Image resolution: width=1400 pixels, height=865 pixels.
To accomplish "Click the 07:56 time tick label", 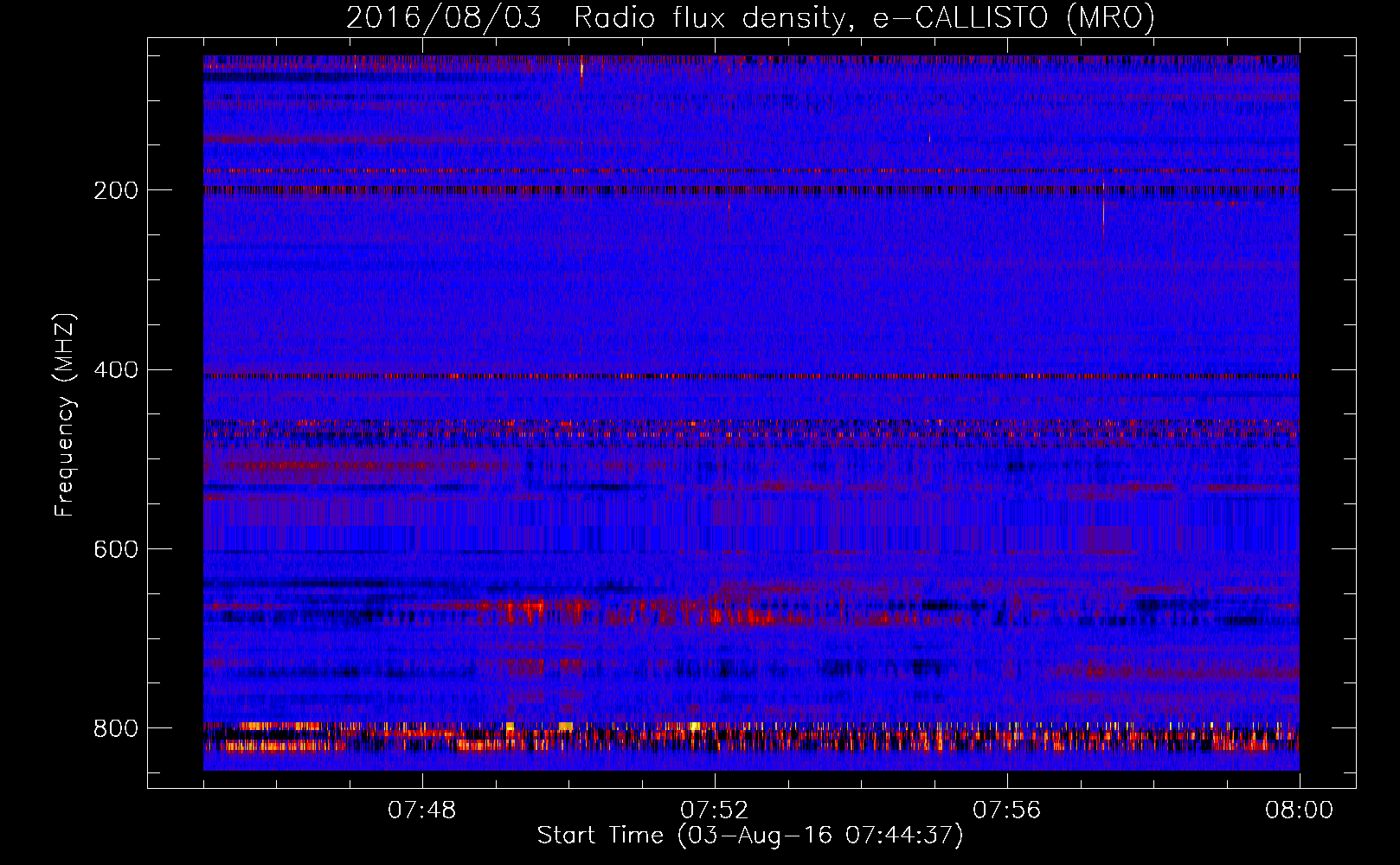I will tap(1006, 811).
